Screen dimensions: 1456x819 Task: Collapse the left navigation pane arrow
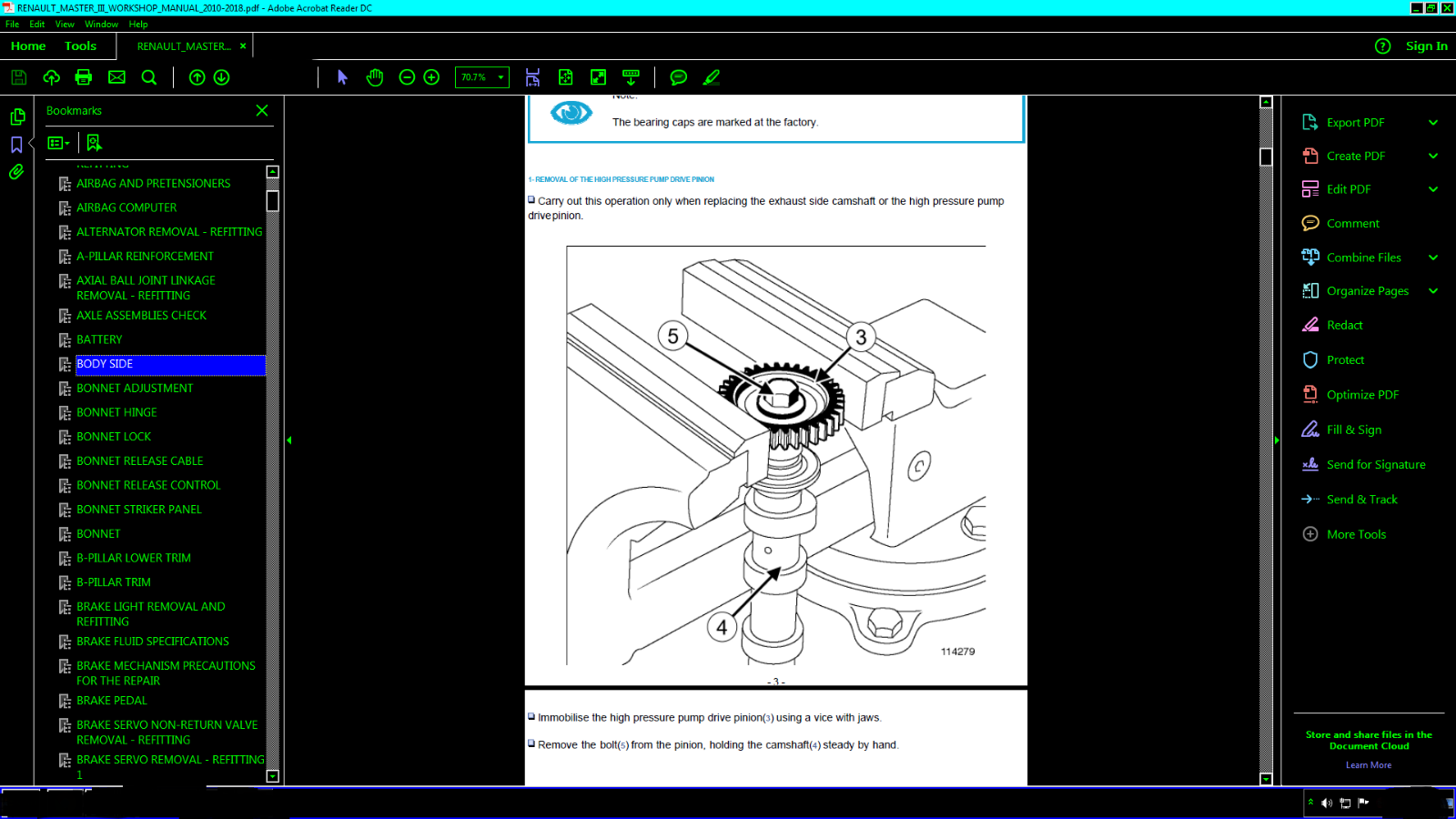pos(288,440)
